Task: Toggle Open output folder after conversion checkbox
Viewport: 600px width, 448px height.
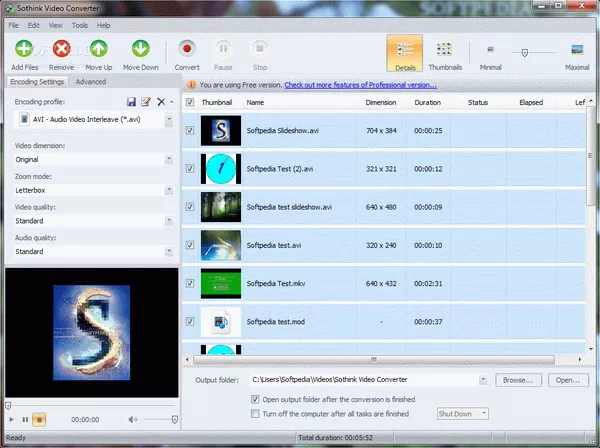Action: pyautogui.click(x=255, y=399)
